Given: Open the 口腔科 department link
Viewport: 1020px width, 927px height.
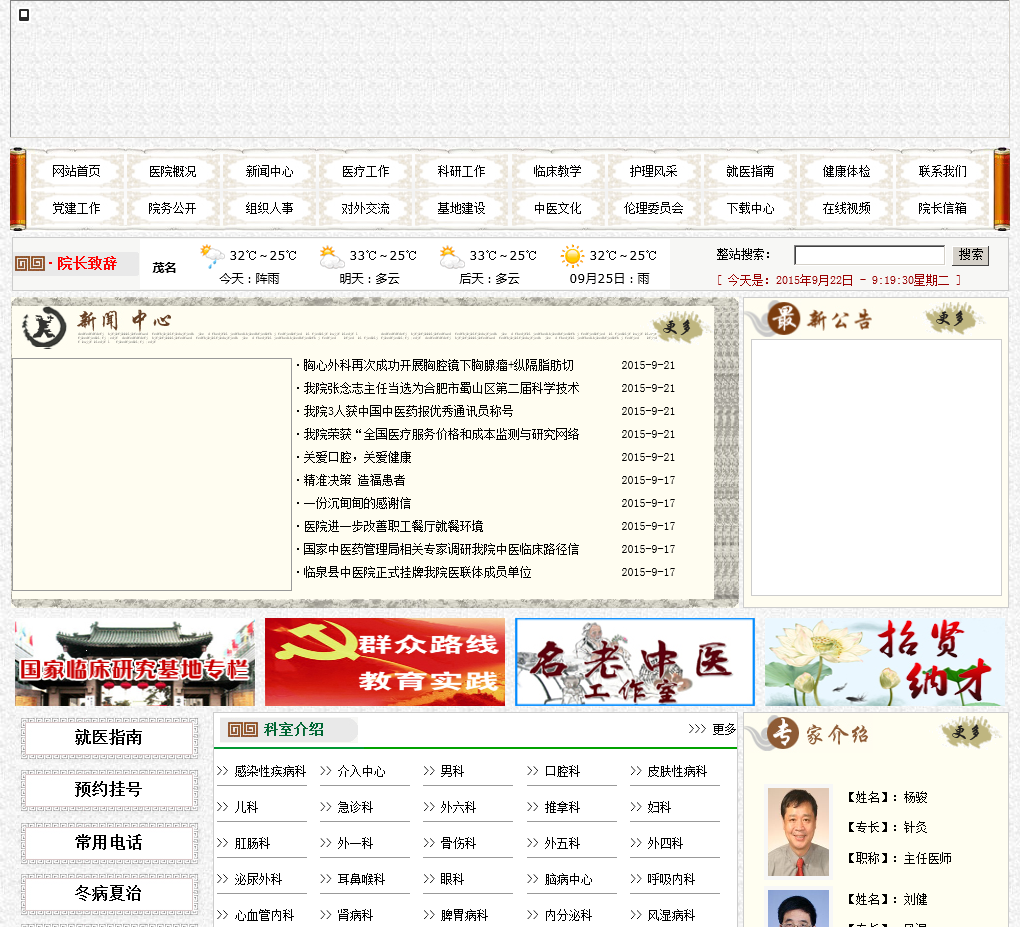Looking at the screenshot, I should coord(562,772).
